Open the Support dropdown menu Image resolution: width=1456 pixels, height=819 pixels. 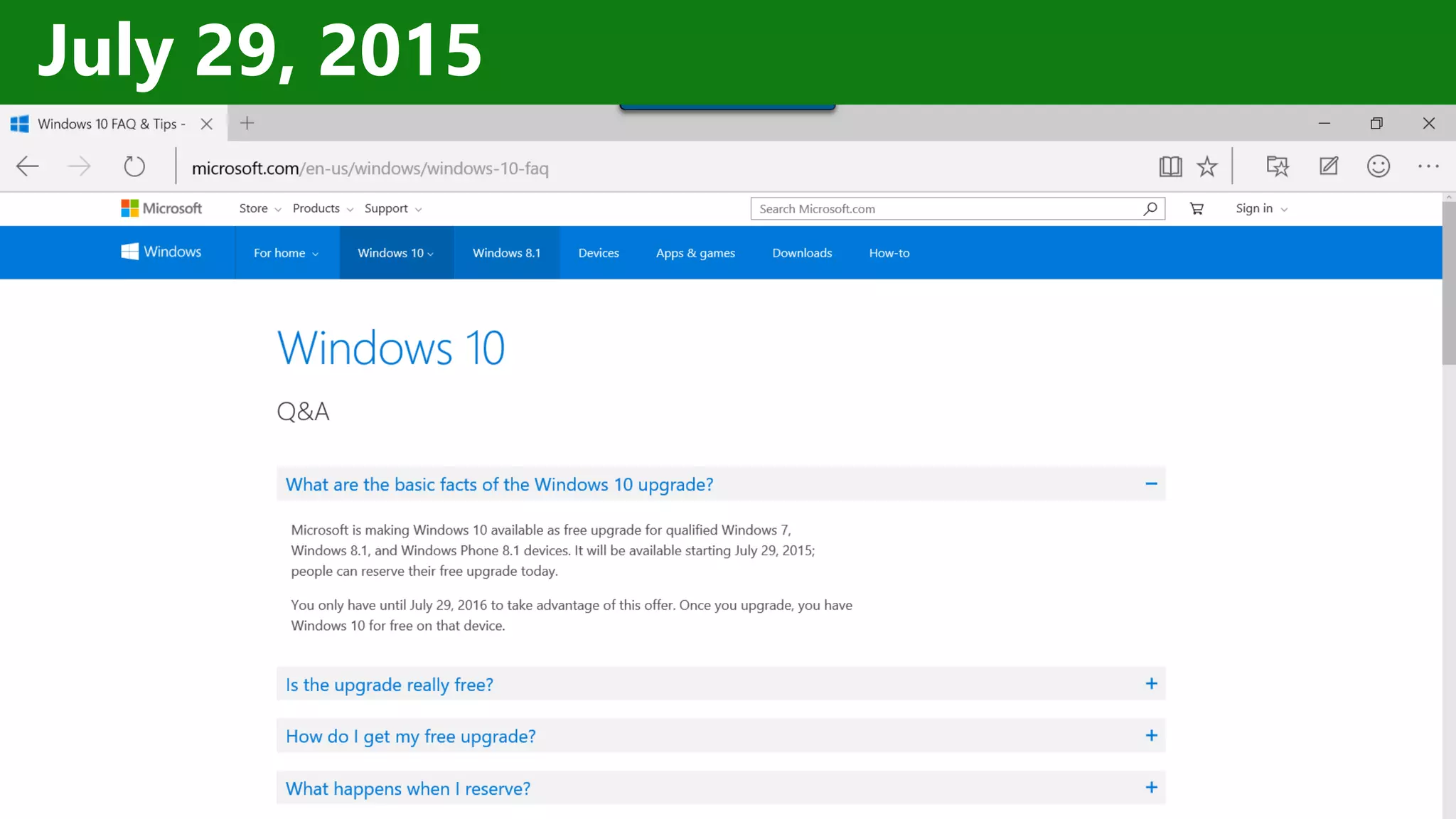point(393,208)
